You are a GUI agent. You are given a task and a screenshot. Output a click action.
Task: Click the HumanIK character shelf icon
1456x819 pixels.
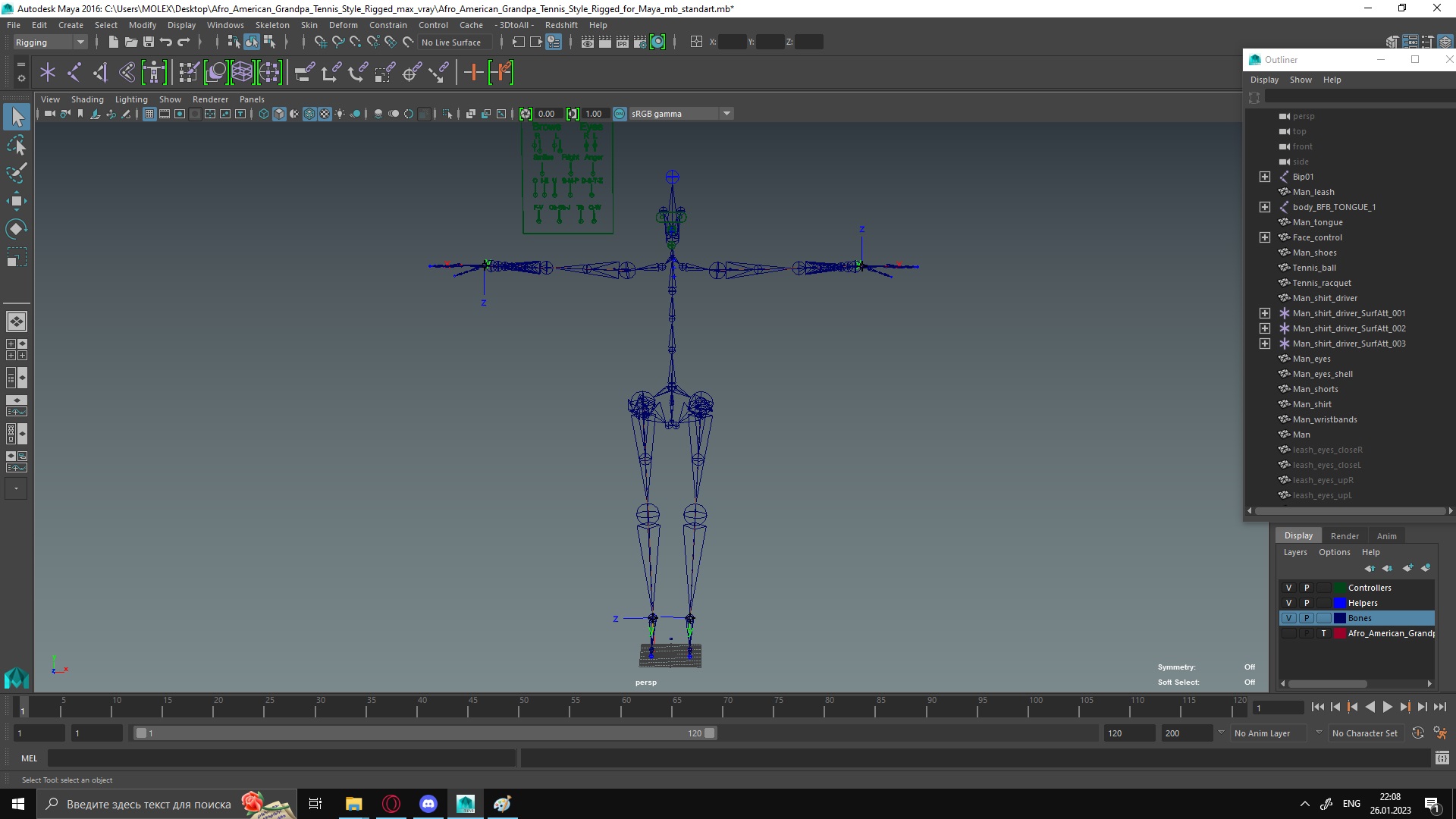coord(154,73)
